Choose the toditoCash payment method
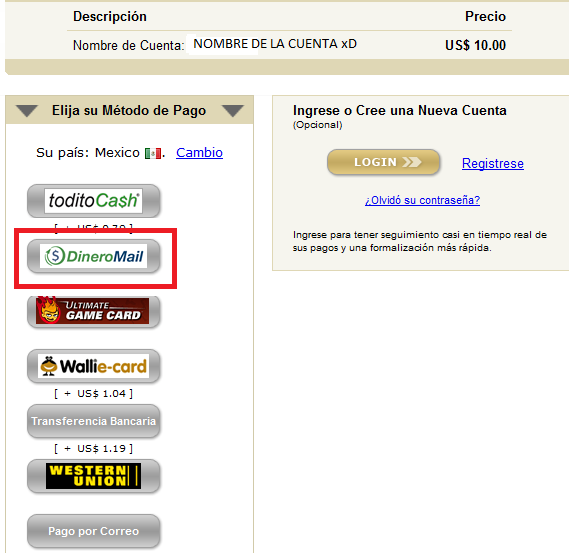The width and height of the screenshot is (569, 553). 94,201
